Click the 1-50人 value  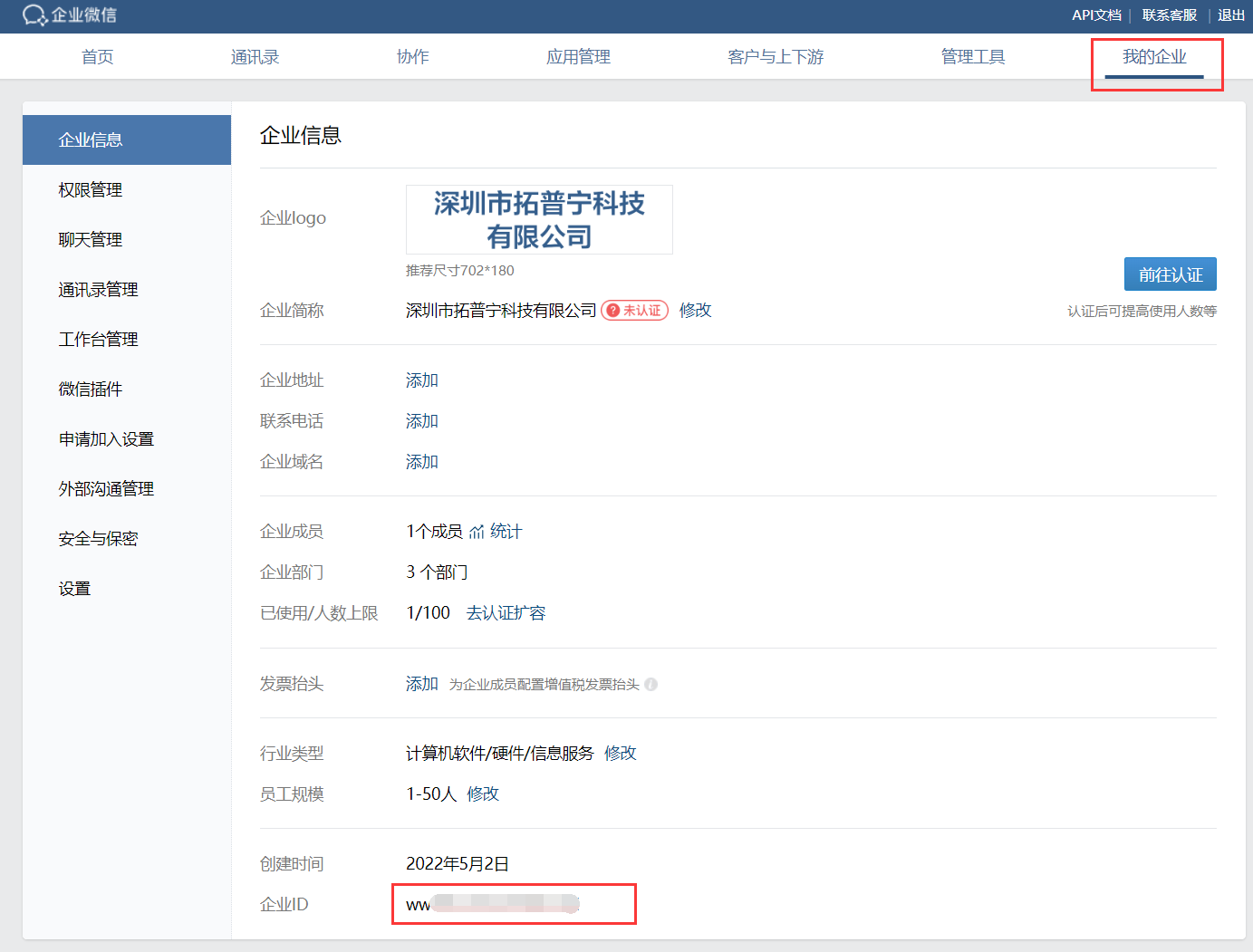431,794
